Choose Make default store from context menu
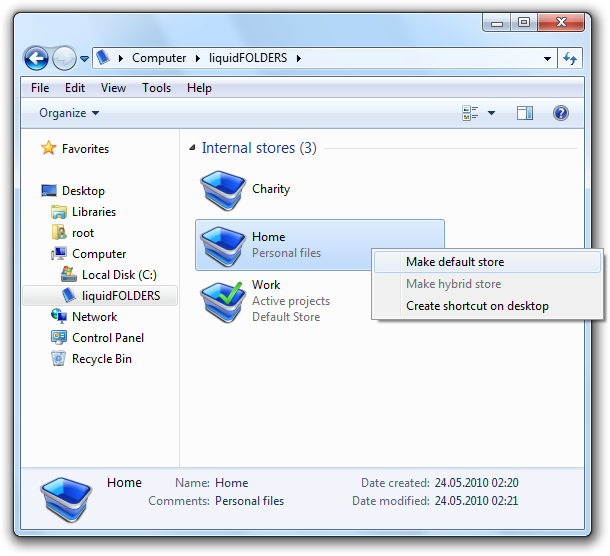610x556 pixels. pos(455,262)
